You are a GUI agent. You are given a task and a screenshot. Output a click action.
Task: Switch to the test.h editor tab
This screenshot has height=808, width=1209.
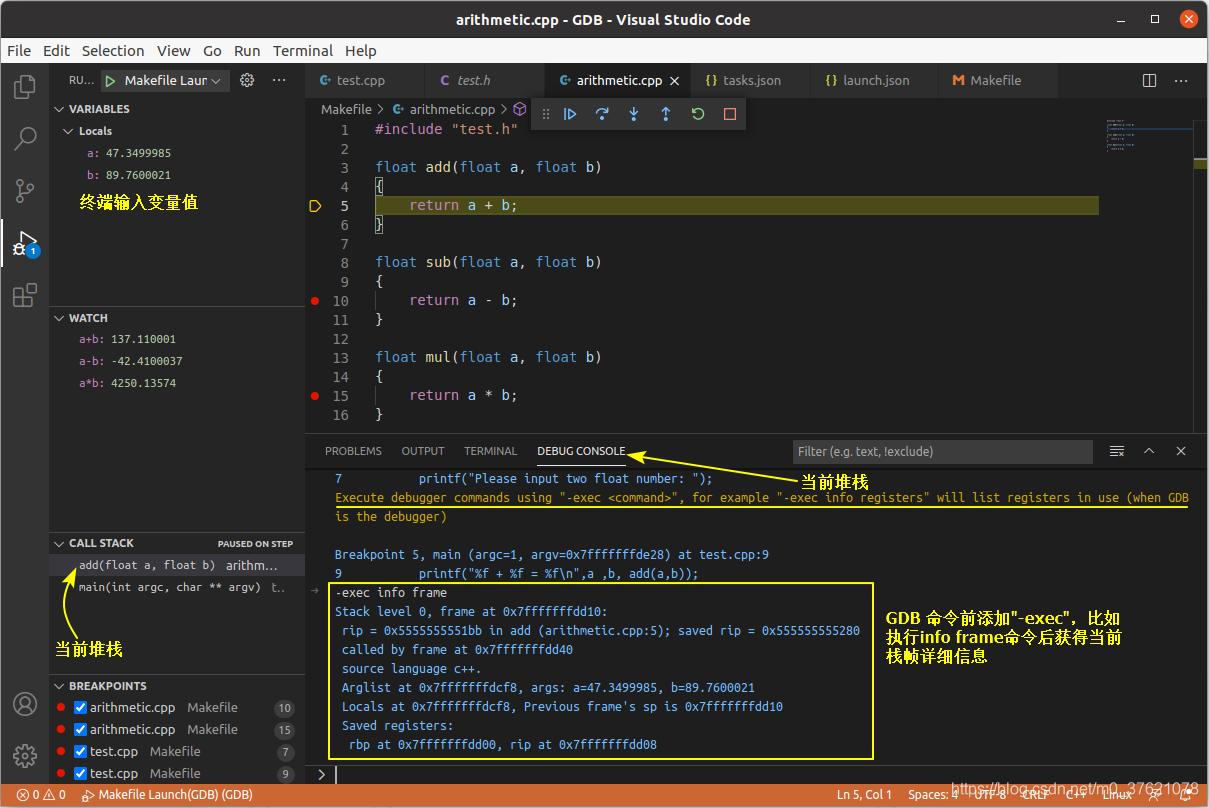pyautogui.click(x=485, y=80)
